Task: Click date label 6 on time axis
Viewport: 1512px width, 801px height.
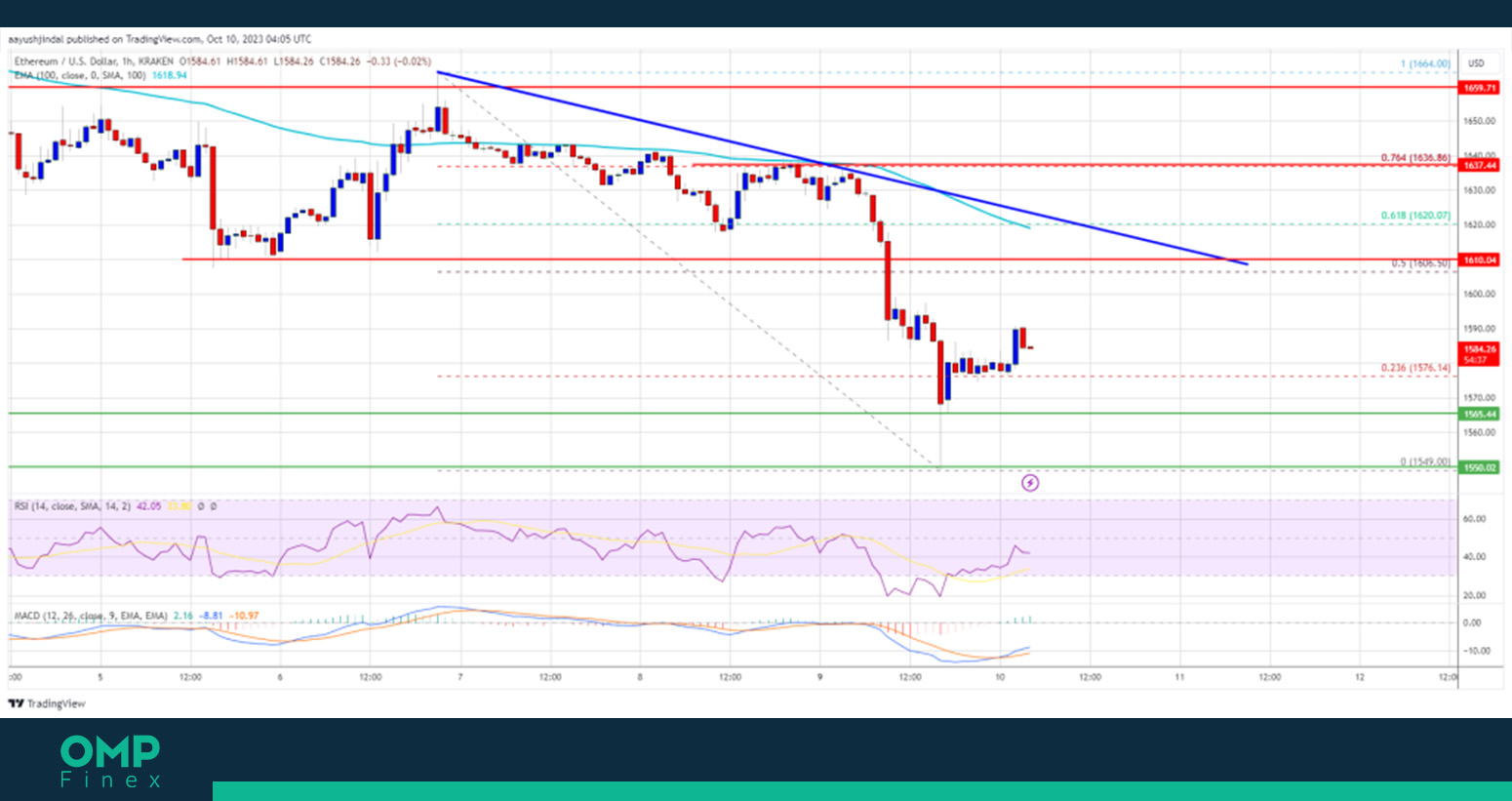Action: point(280,677)
